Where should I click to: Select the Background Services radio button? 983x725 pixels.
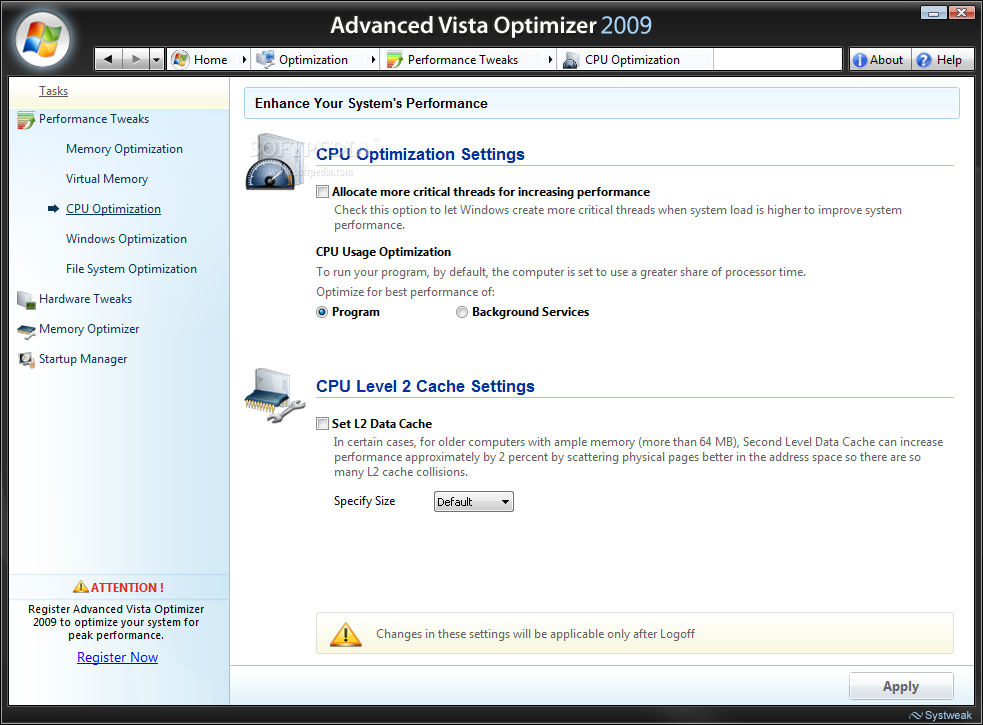pyautogui.click(x=462, y=312)
